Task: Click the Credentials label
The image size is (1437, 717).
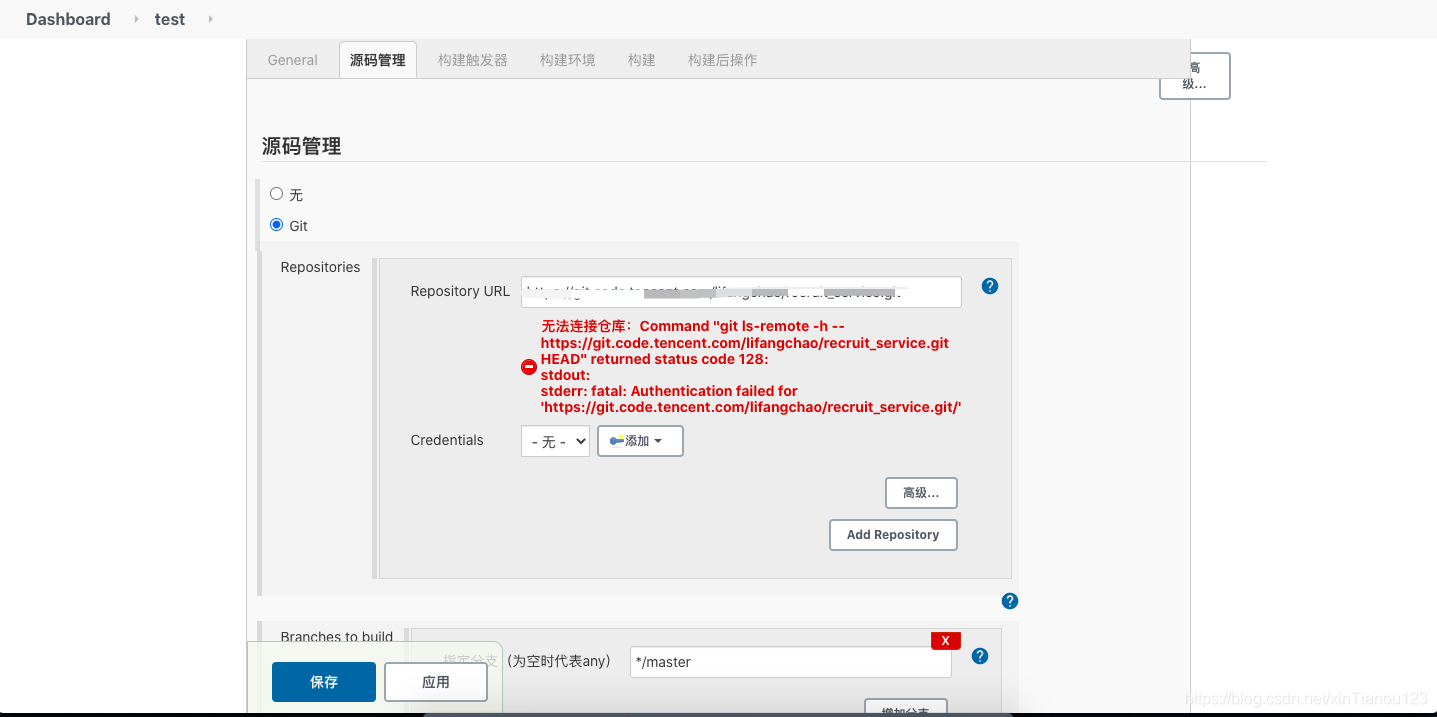Action: (x=447, y=440)
